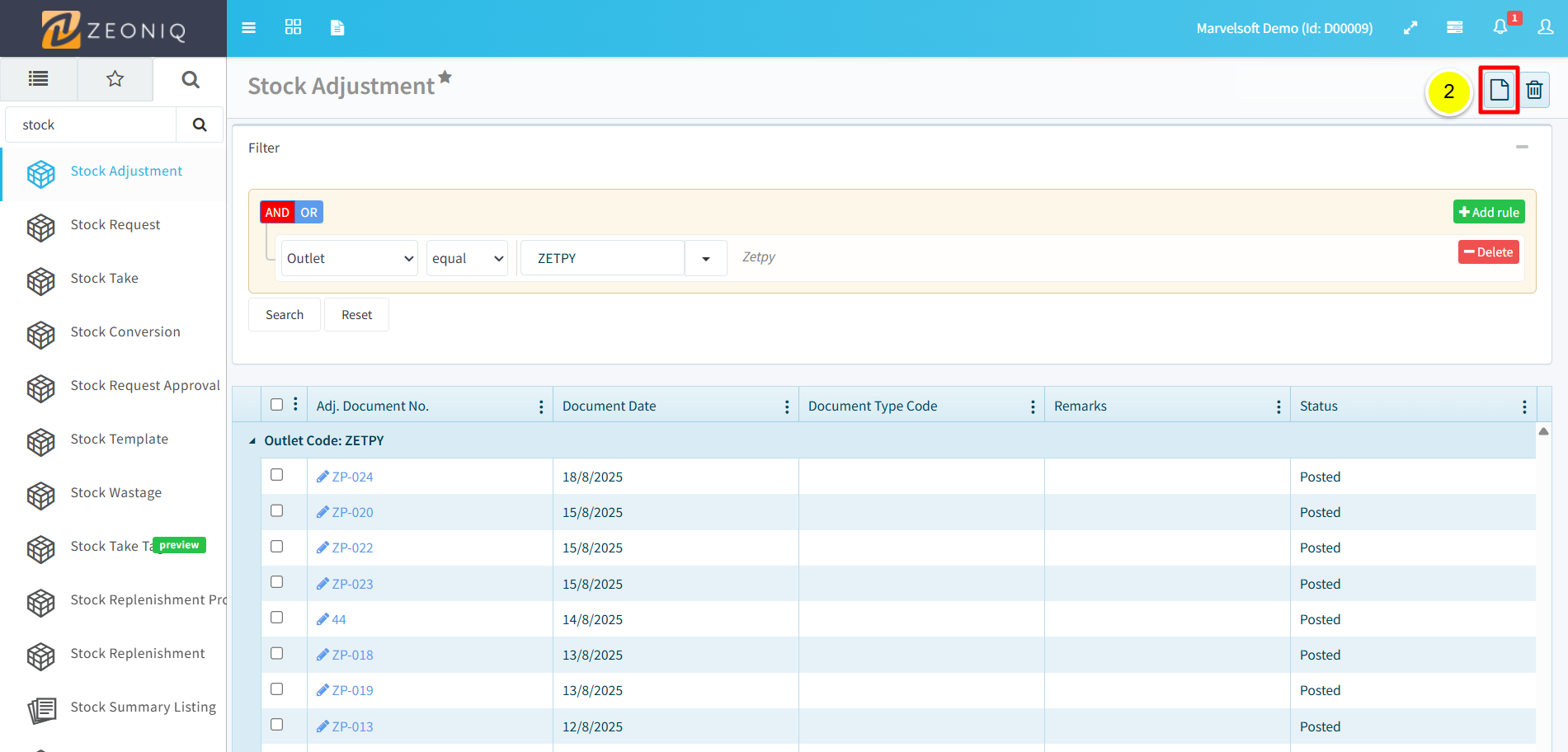Viewport: 1568px width, 752px height.
Task: Open Stock Take in the sidebar
Action: pos(105,279)
